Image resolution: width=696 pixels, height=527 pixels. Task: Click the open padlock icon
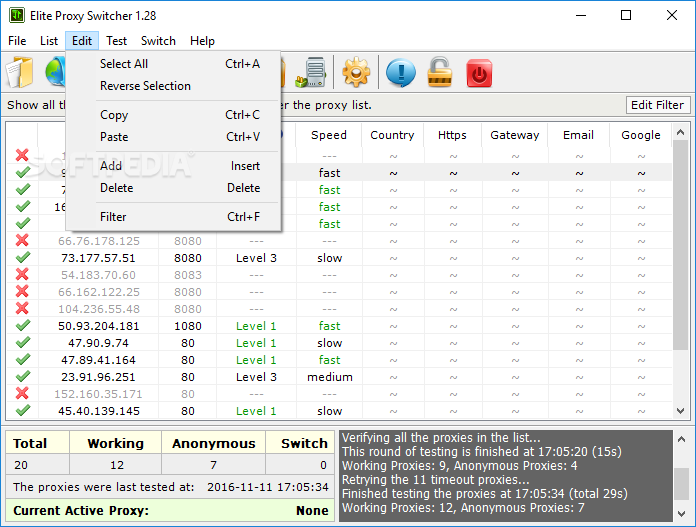(x=439, y=72)
